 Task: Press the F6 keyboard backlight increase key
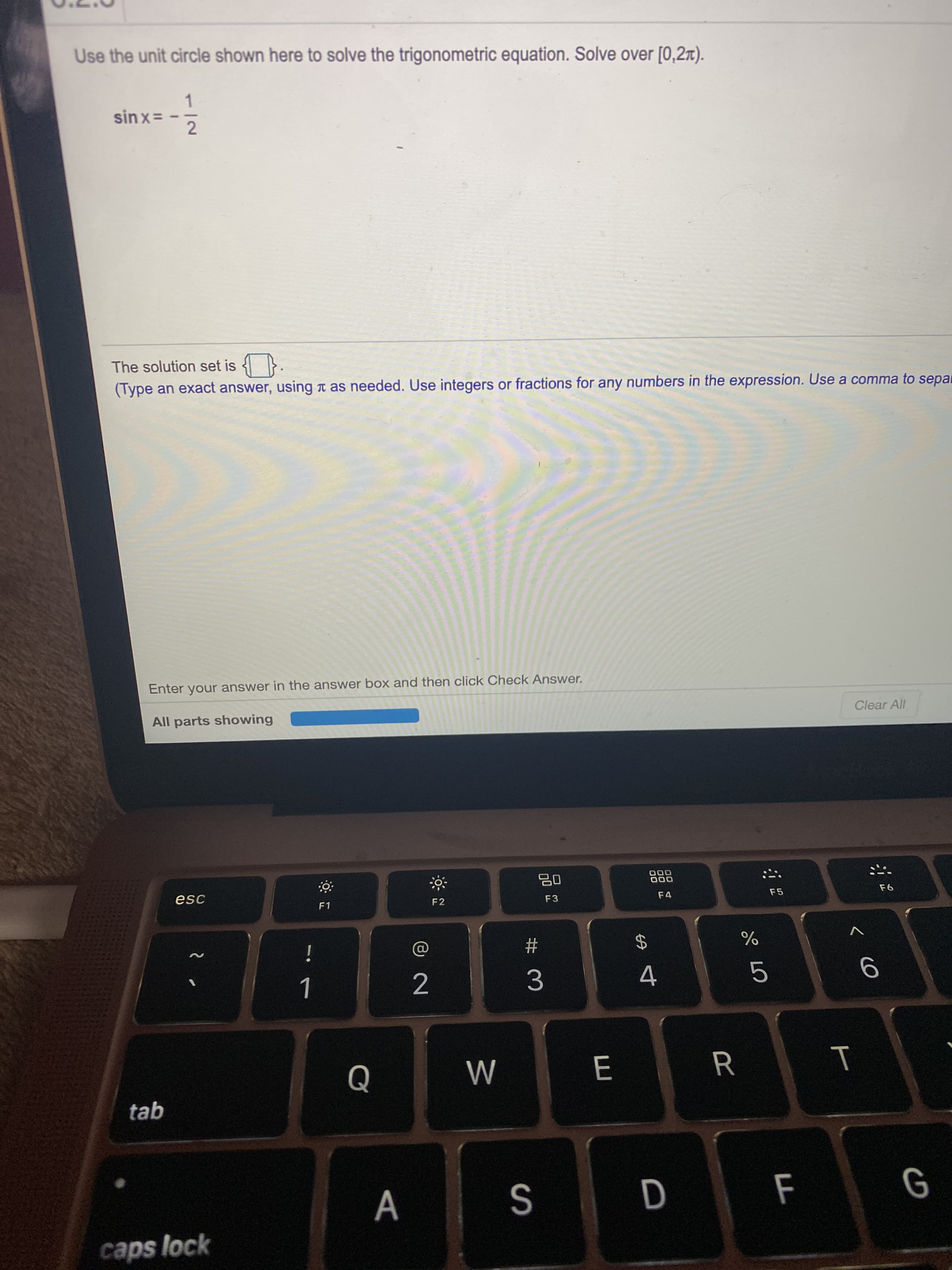tap(893, 873)
